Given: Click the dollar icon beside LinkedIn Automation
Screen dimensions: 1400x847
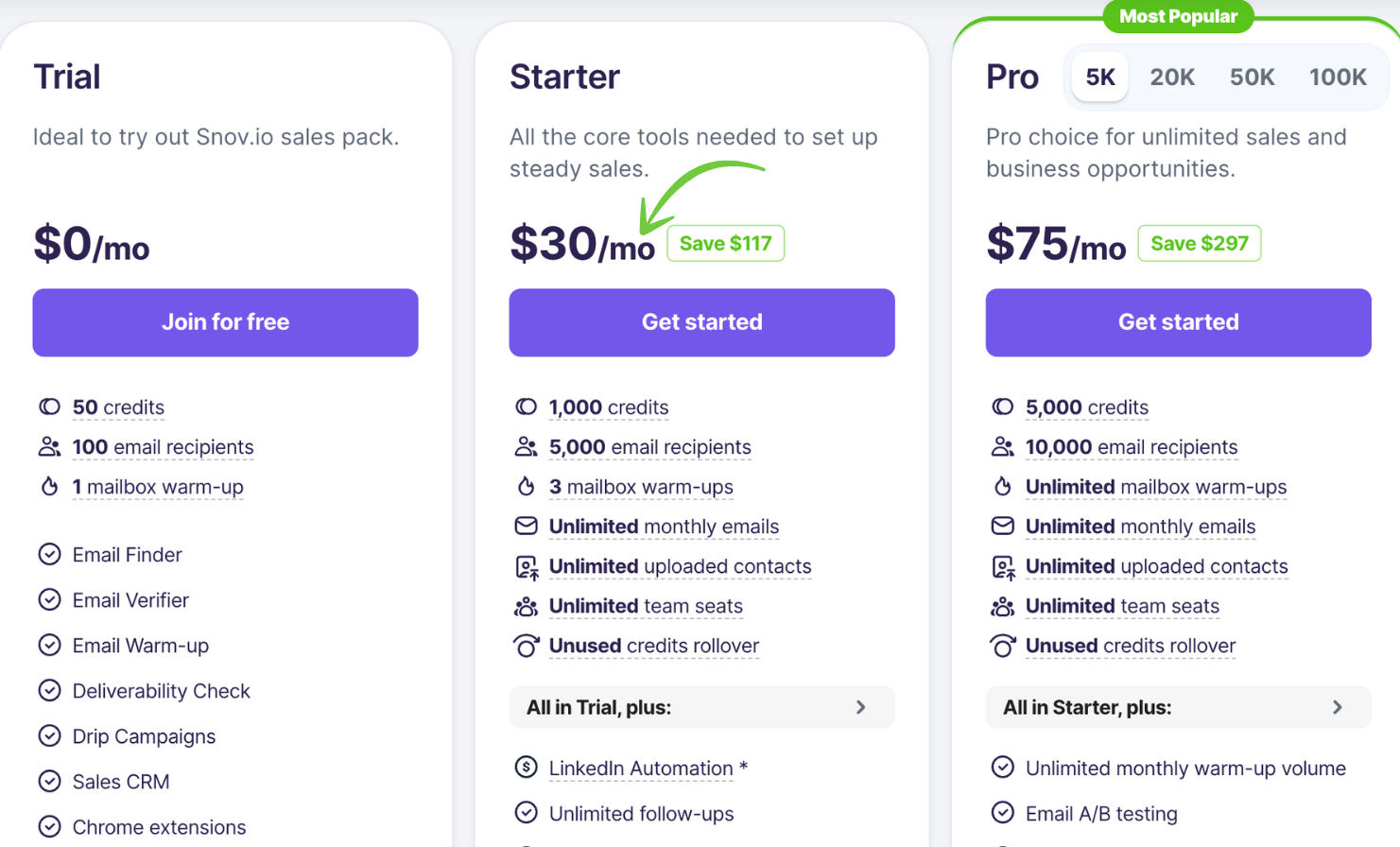Looking at the screenshot, I should [x=526, y=768].
